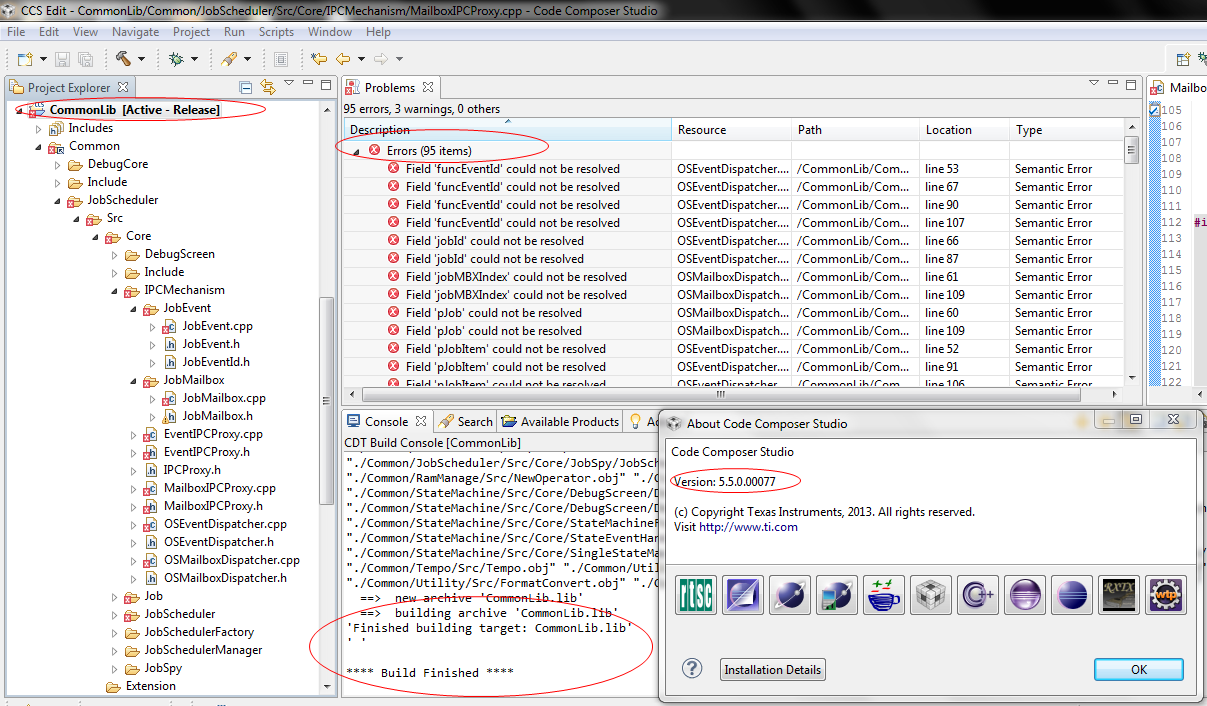Click the flashlight Search toolbar icon
1207x706 pixels.
(x=229, y=59)
